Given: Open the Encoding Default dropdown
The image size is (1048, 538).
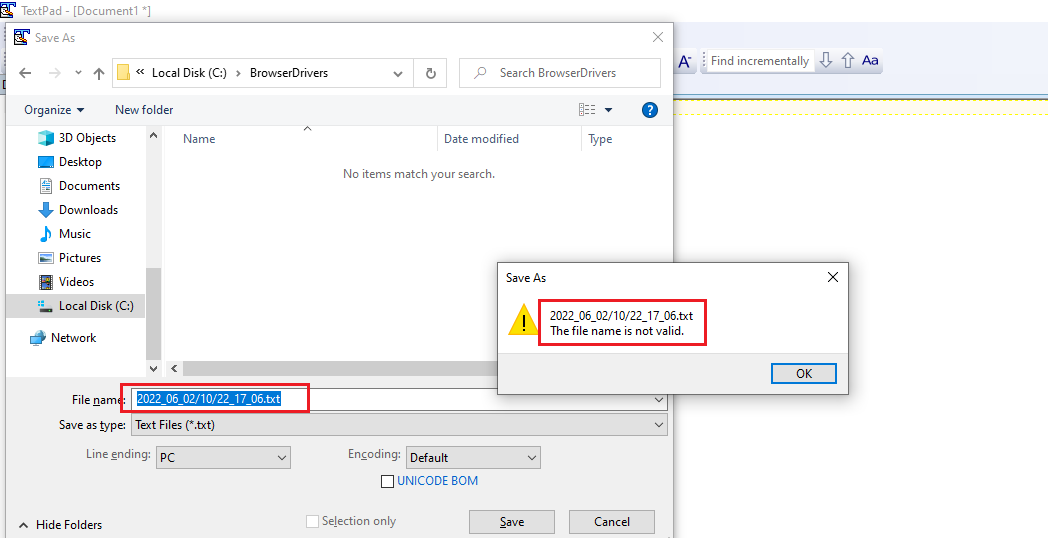Looking at the screenshot, I should click(473, 458).
